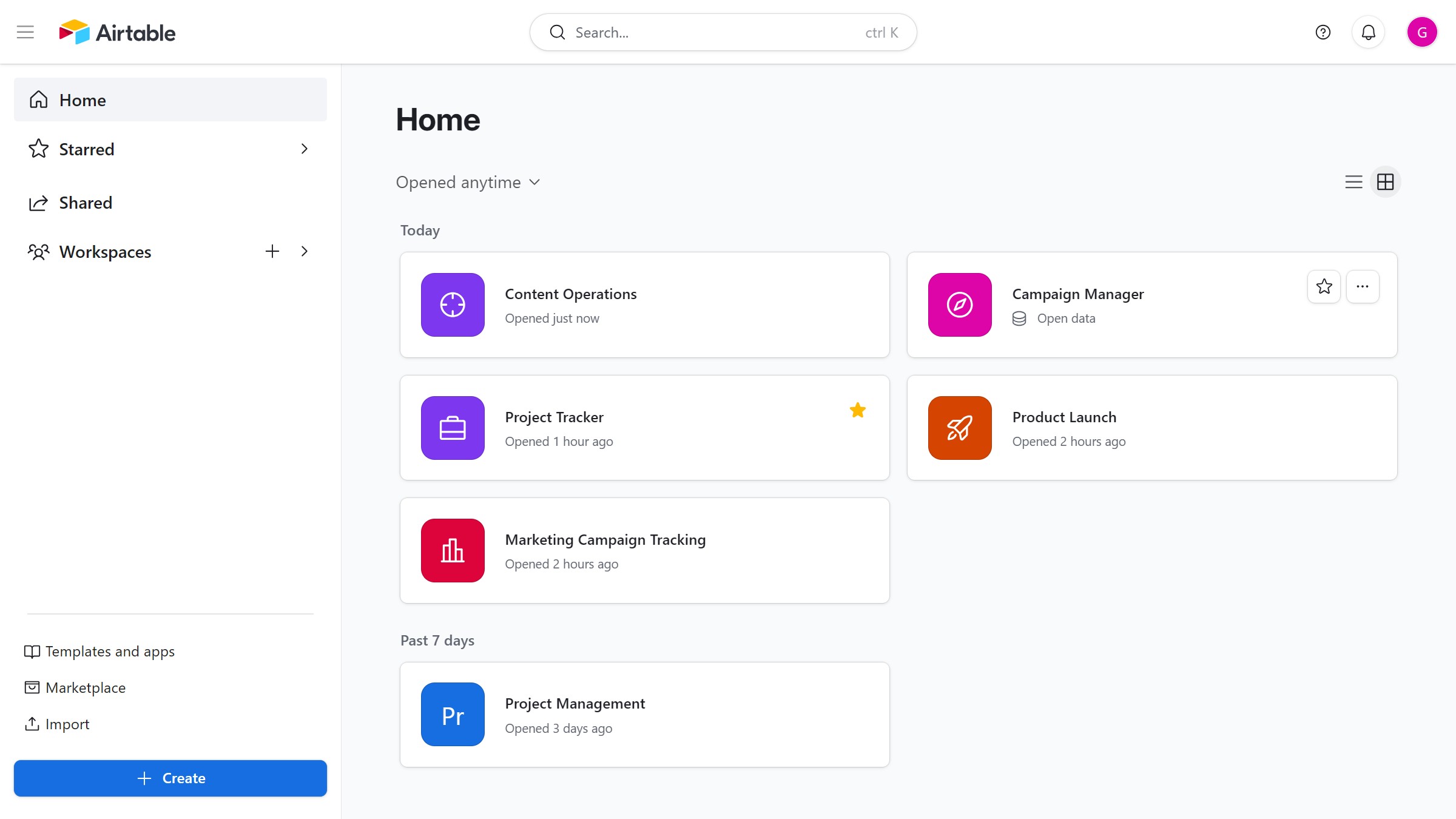Click the Shared arrow icon

click(x=39, y=203)
